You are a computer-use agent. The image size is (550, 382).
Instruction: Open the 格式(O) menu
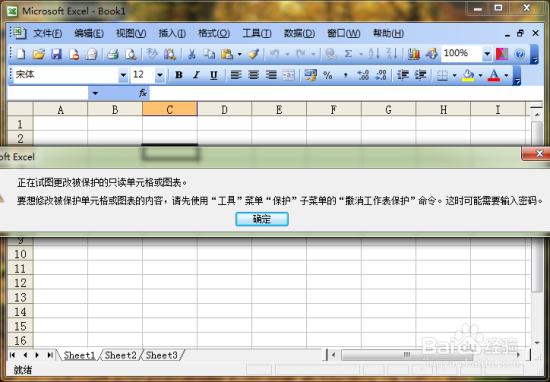[x=214, y=33]
